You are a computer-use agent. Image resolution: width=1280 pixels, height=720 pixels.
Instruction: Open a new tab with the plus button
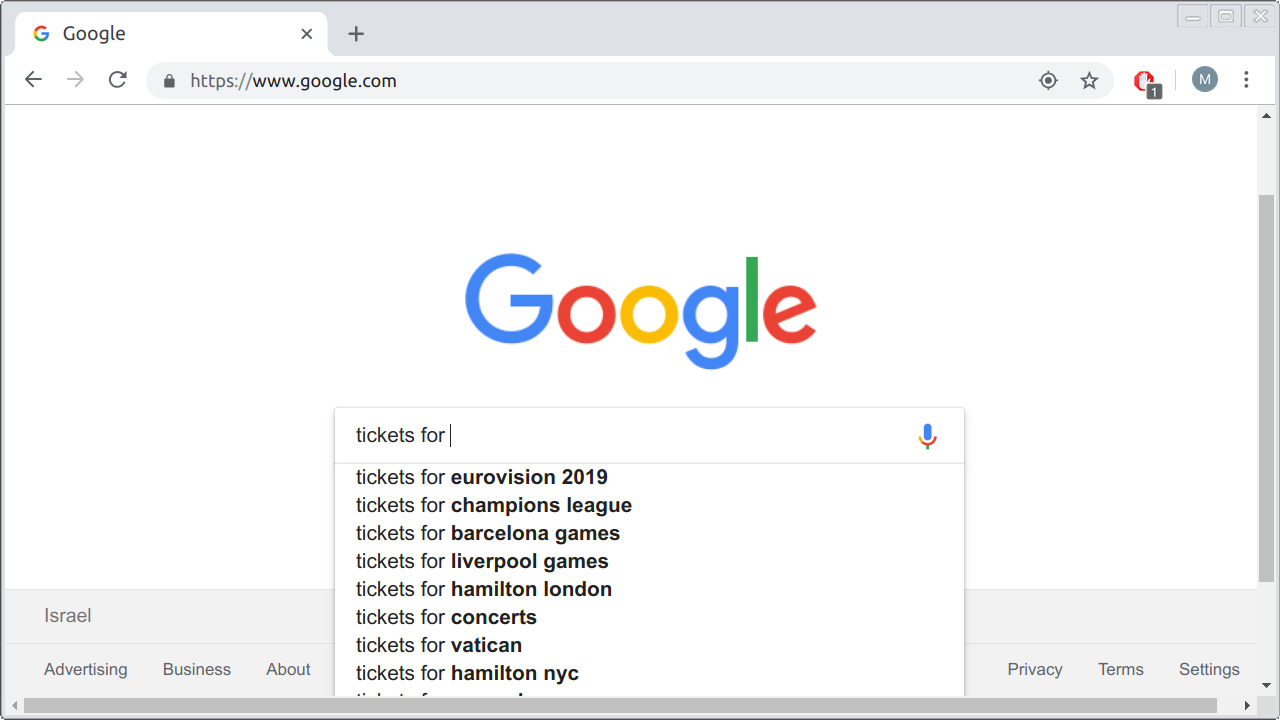[356, 33]
